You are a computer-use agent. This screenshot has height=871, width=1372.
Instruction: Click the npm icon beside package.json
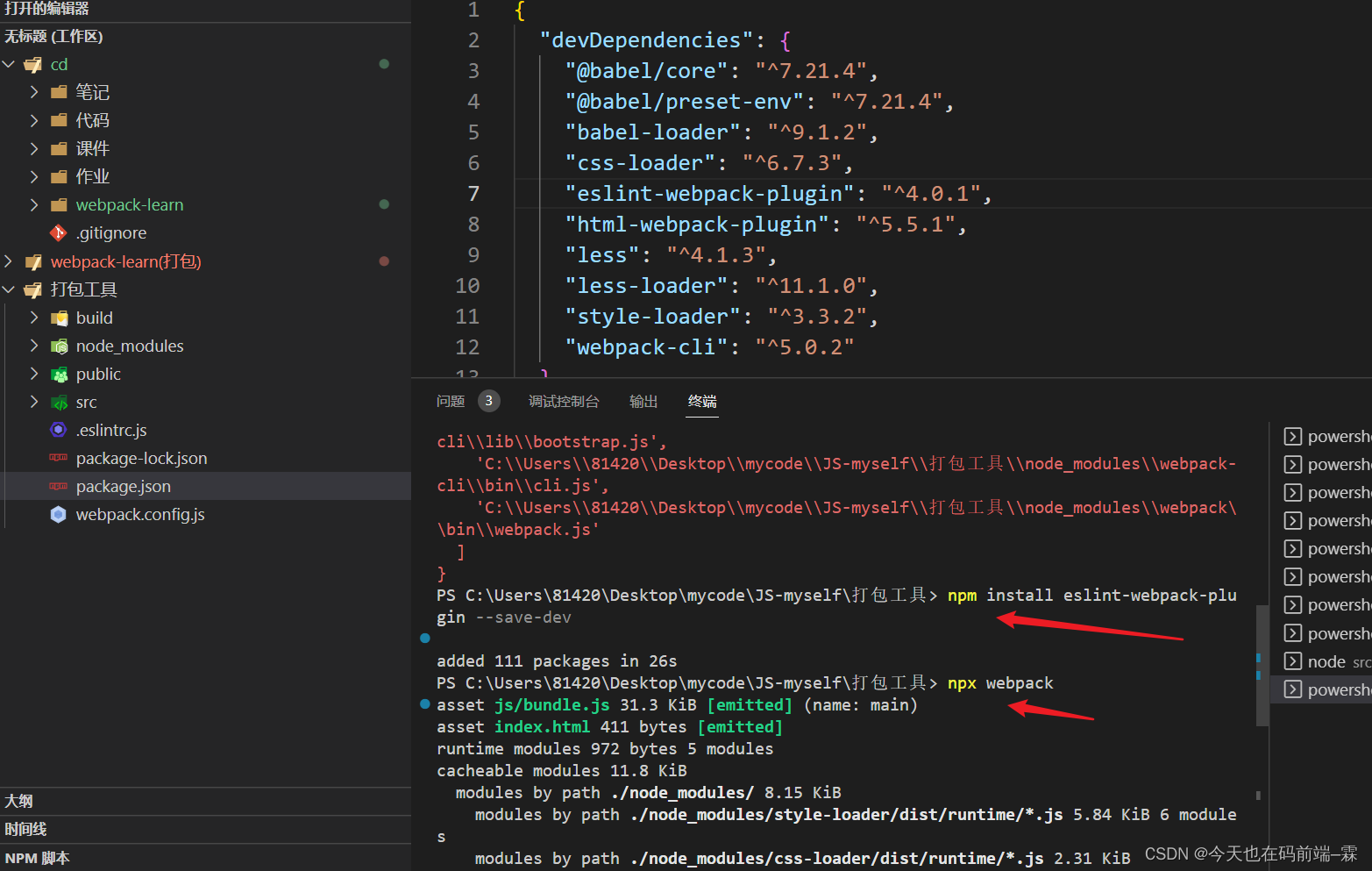coord(58,486)
